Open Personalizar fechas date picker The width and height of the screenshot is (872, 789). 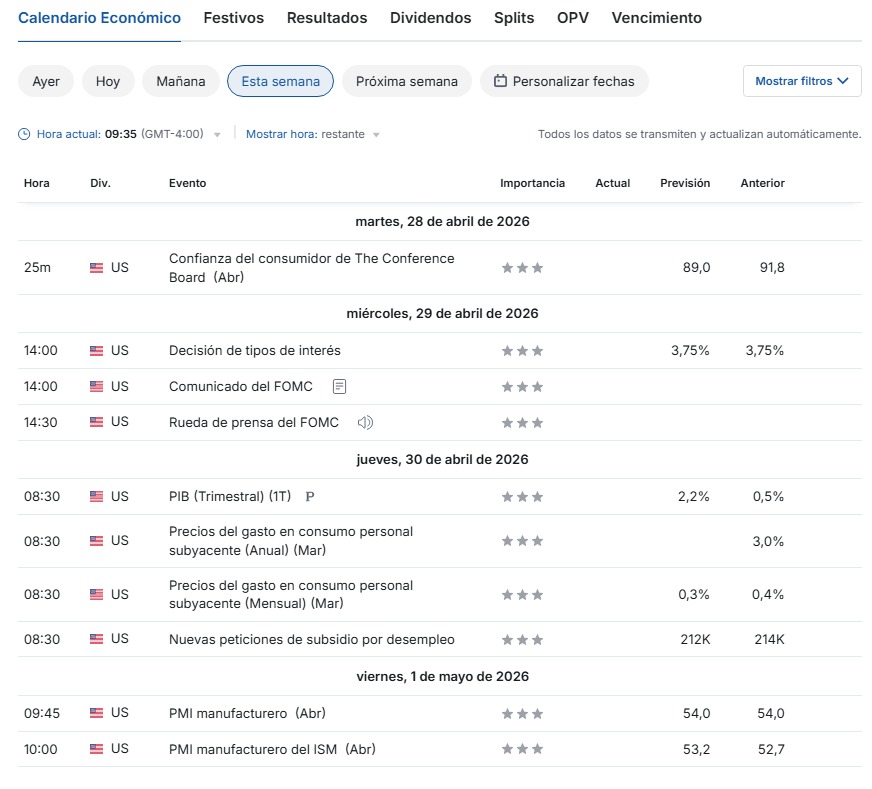point(564,81)
